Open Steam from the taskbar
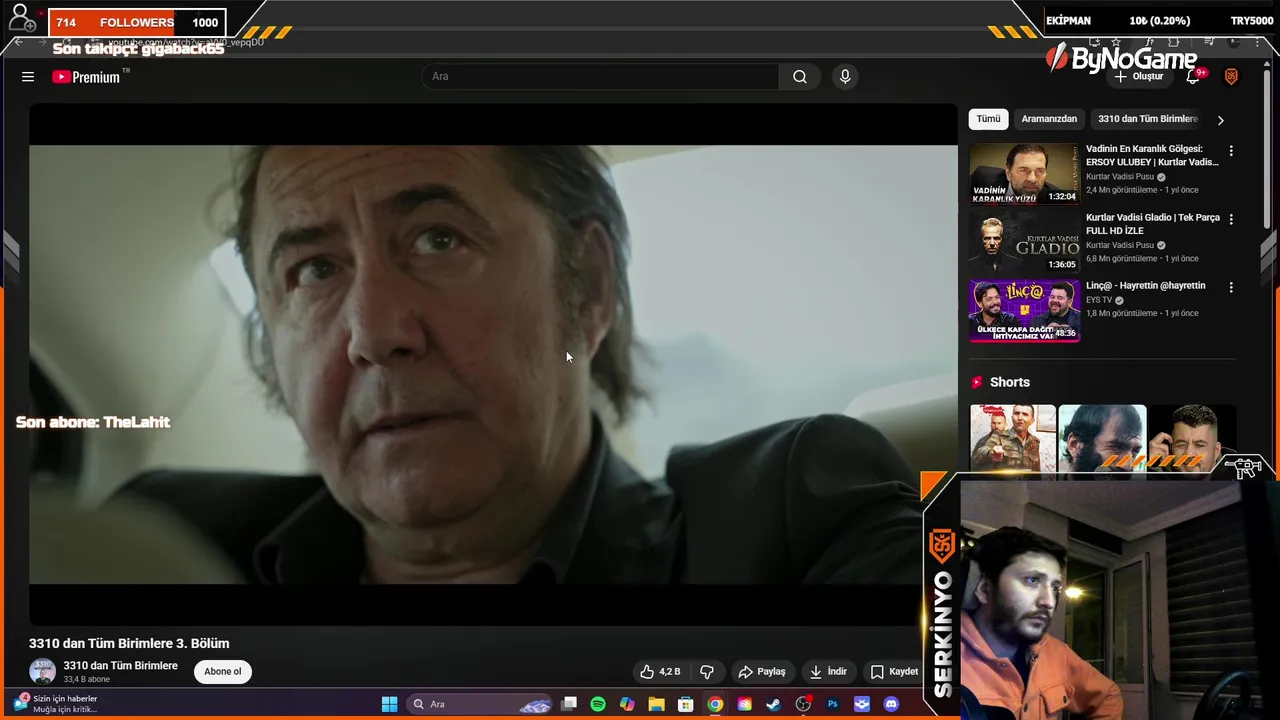The height and width of the screenshot is (720, 1280). pyautogui.click(x=774, y=704)
